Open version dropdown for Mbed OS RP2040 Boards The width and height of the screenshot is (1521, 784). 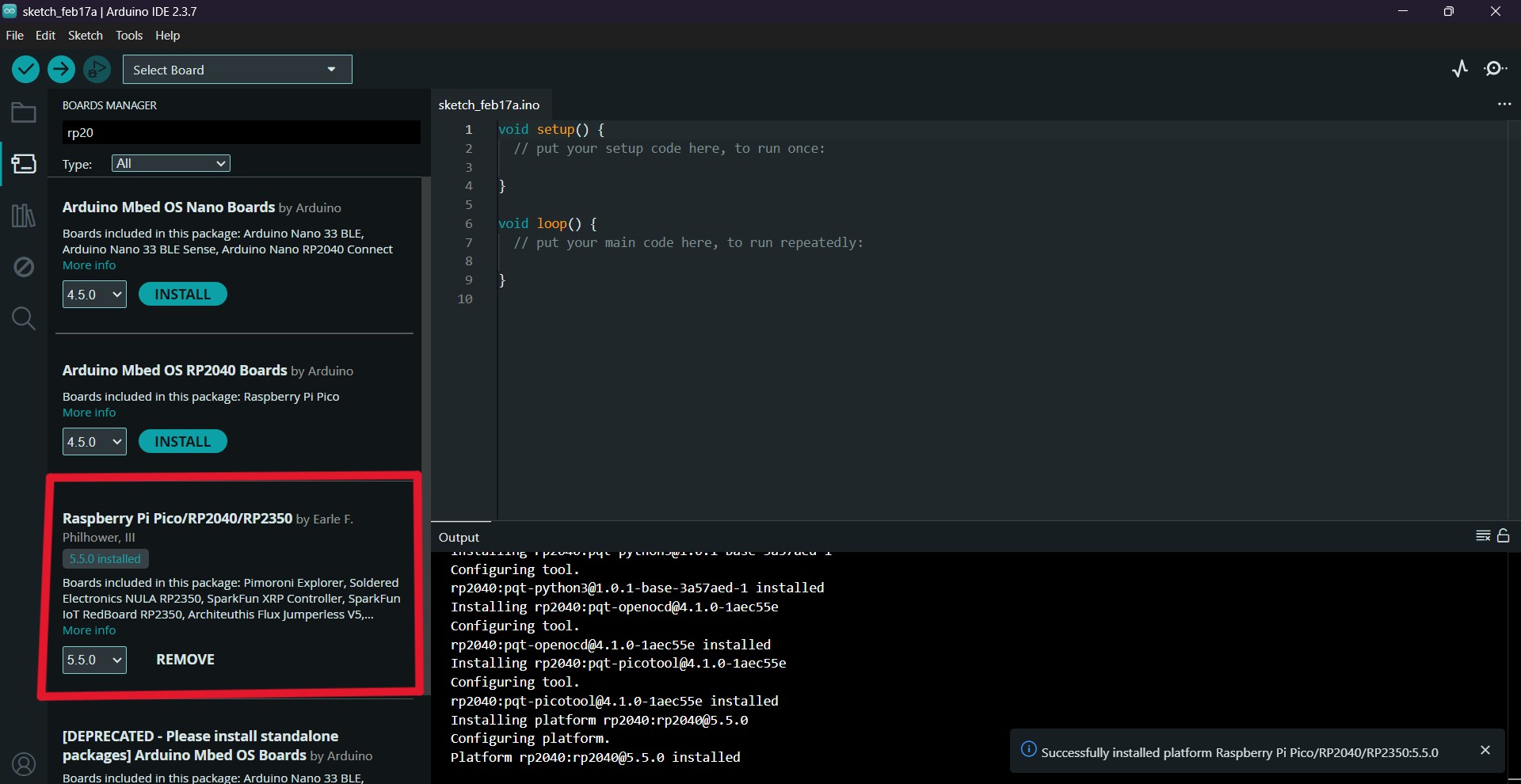[94, 442]
